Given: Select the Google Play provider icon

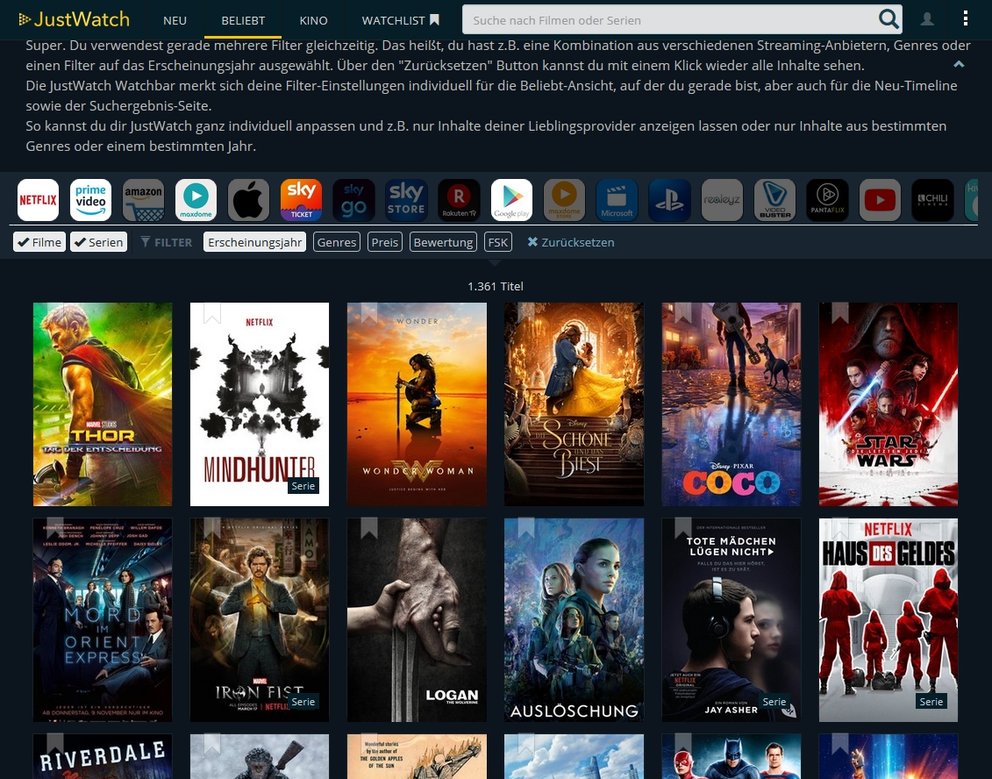Looking at the screenshot, I should pyautogui.click(x=512, y=200).
